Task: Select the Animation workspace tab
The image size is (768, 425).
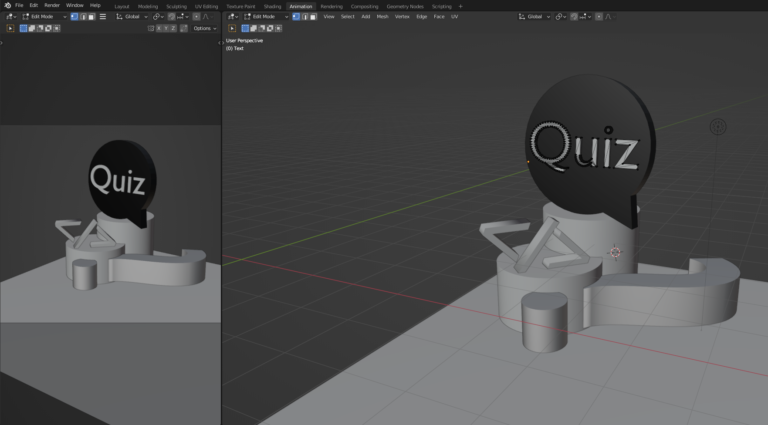Action: [x=301, y=6]
